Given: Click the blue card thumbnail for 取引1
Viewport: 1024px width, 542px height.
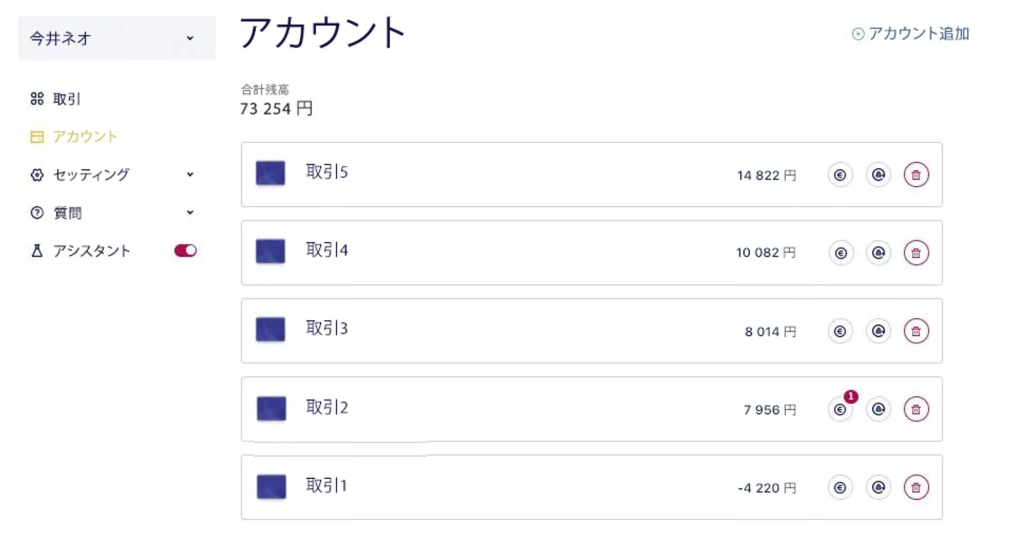Looking at the screenshot, I should (271, 487).
